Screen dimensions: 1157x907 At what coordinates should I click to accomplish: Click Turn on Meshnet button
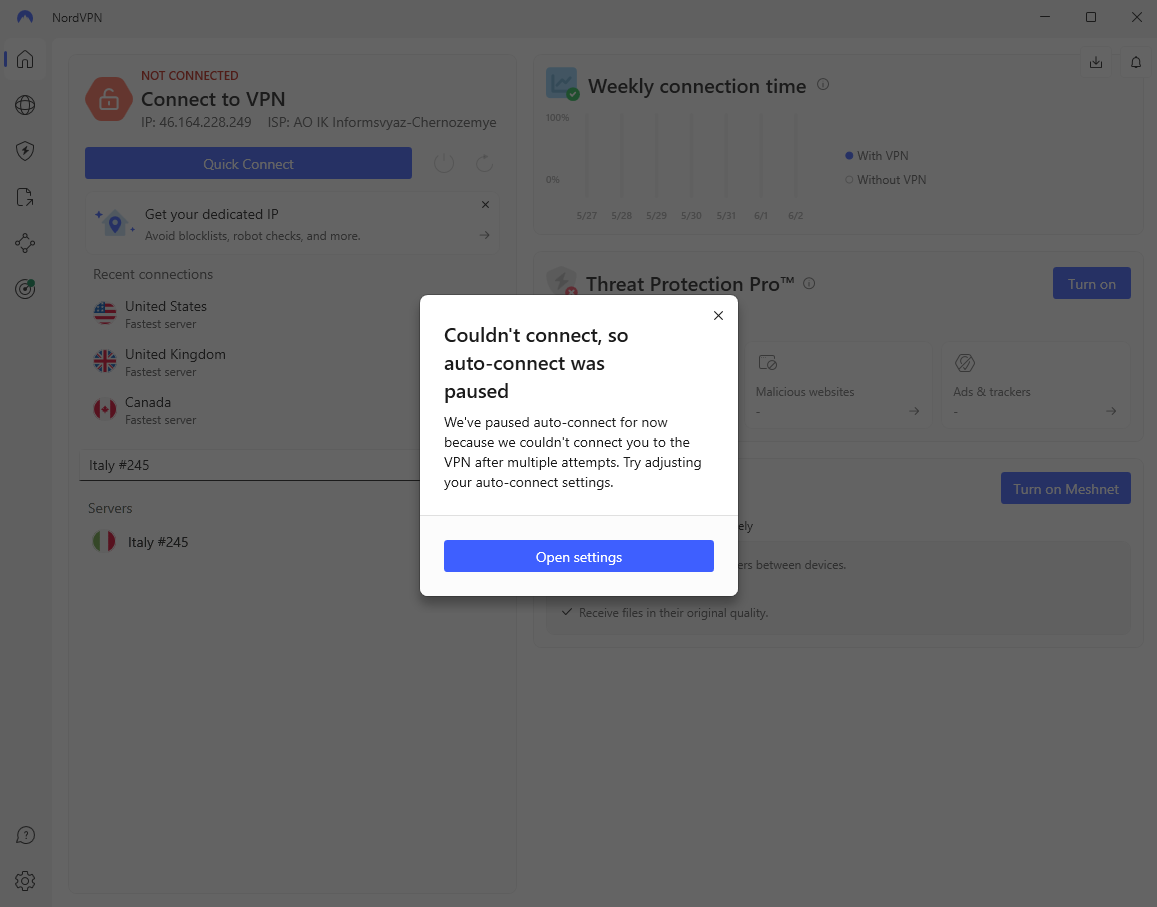point(1066,489)
